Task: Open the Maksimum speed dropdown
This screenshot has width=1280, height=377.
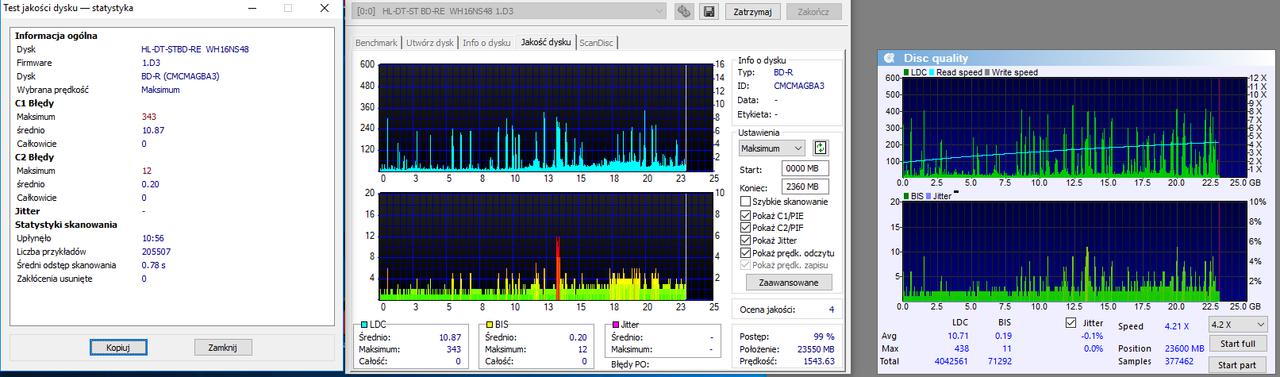Action: tap(771, 148)
